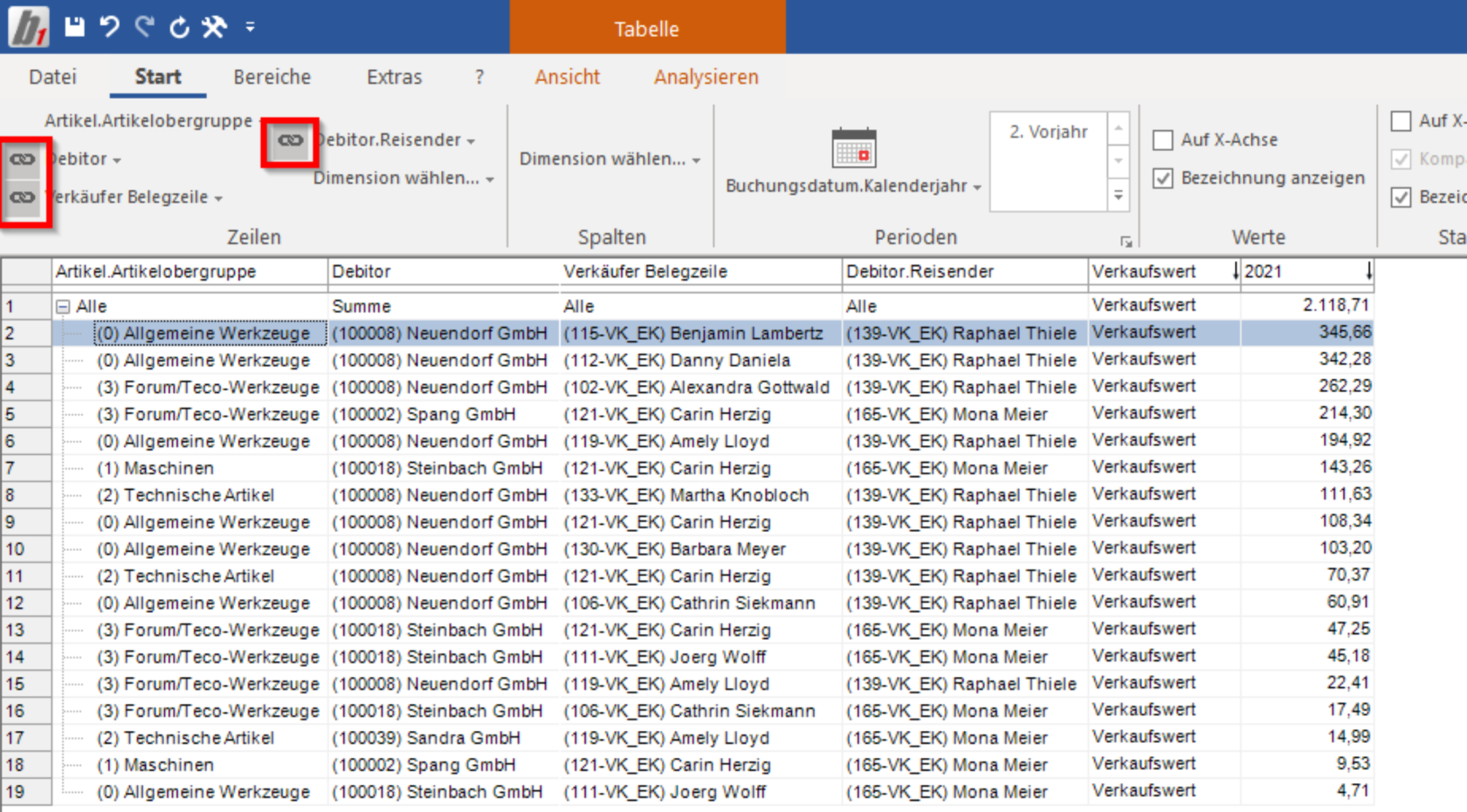Click Debitor.Reisender column header
This screenshot has height=812, width=1467.
tap(965, 272)
